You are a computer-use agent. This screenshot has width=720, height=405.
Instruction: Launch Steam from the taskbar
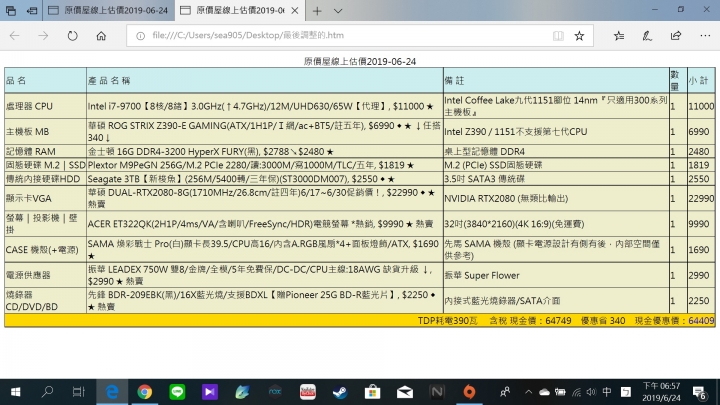tap(340, 392)
